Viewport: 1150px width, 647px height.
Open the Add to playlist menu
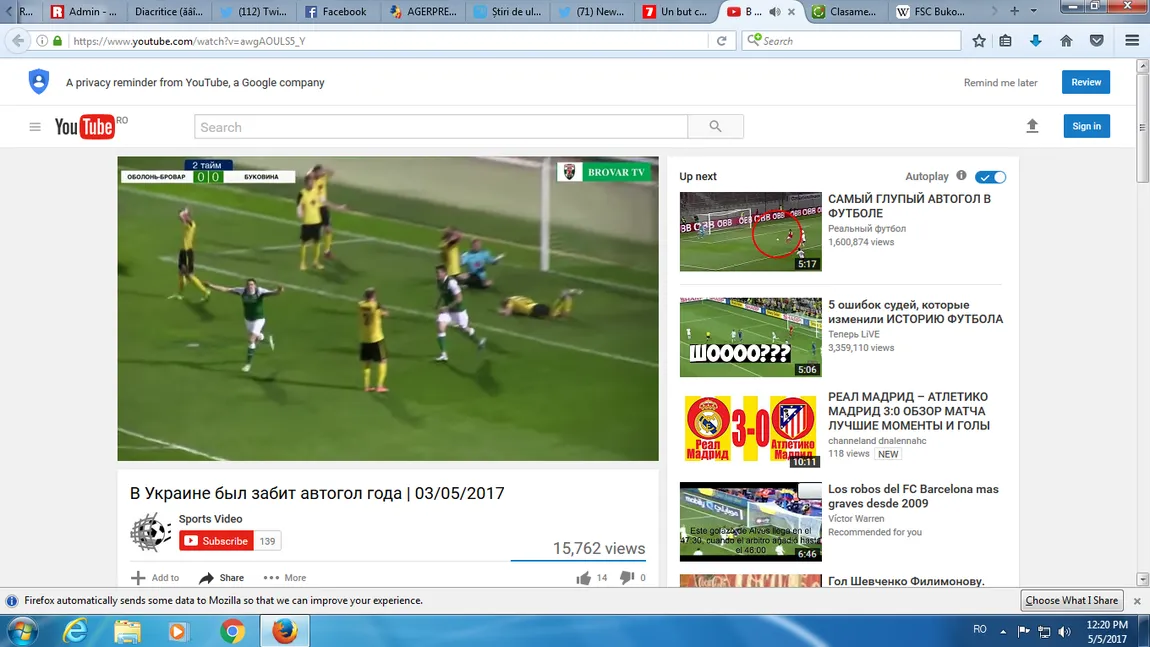coord(155,578)
